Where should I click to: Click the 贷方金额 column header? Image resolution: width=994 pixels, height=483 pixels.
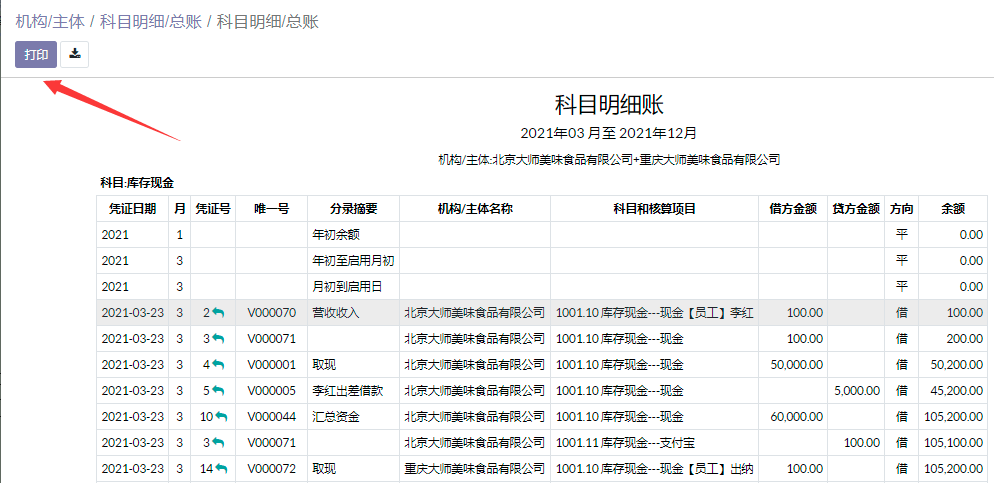click(856, 209)
